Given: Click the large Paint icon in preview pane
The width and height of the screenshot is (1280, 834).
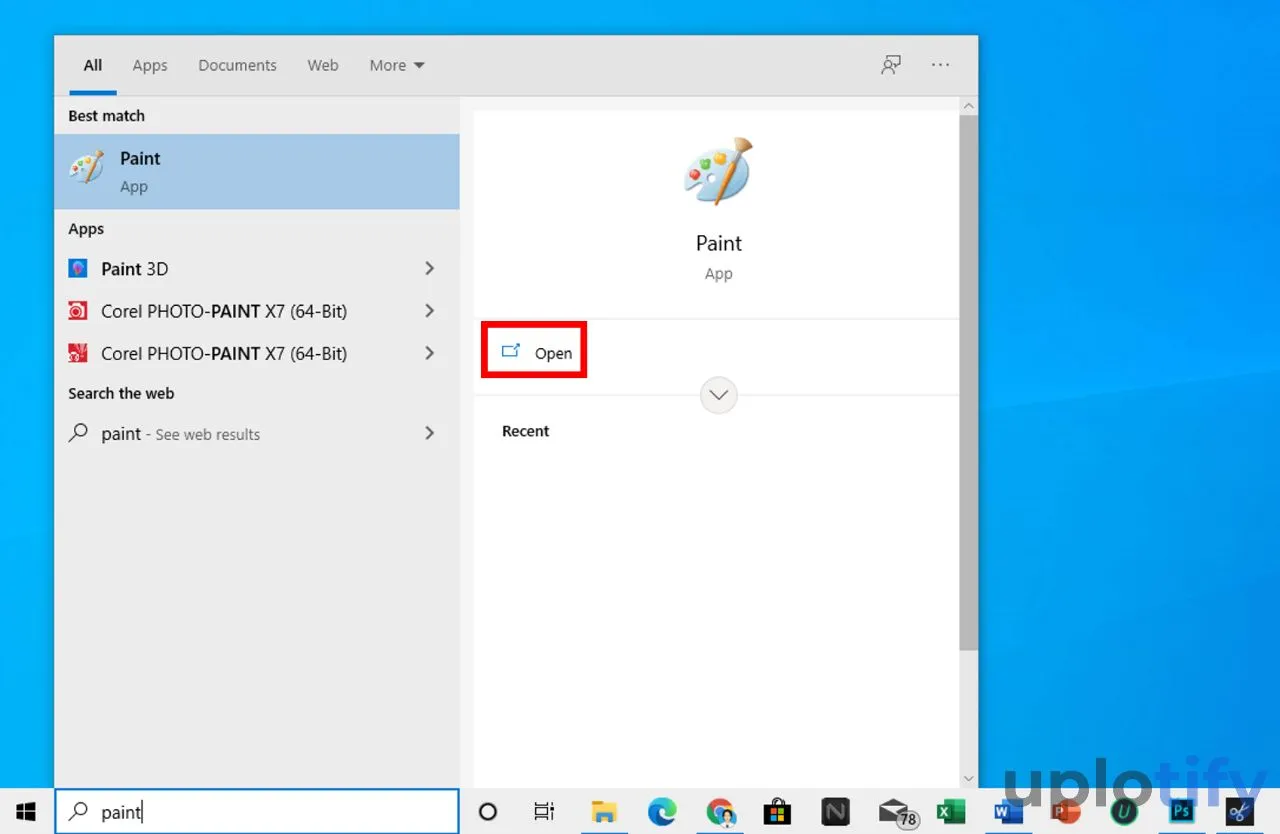Looking at the screenshot, I should coord(718,171).
